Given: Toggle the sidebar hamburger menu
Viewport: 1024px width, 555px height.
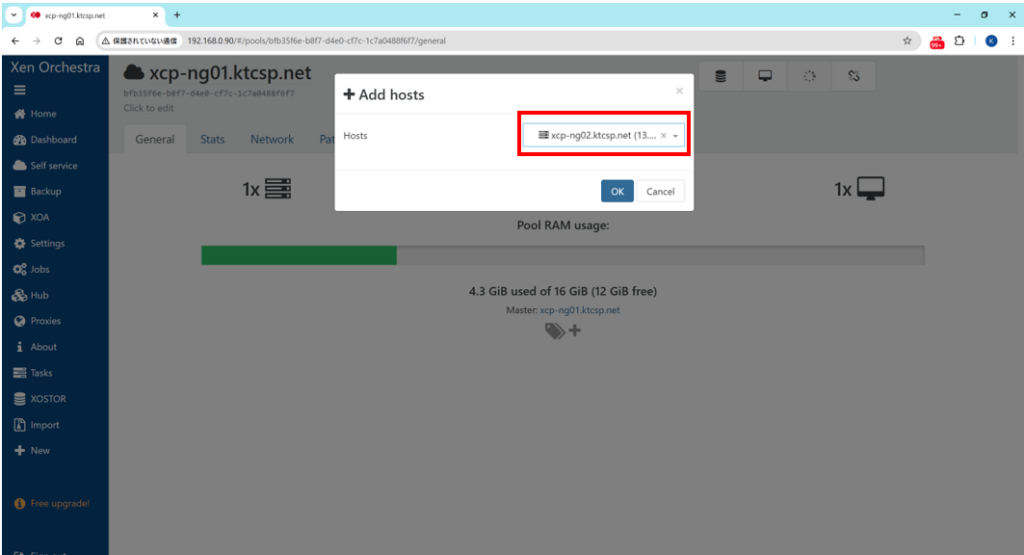Looking at the screenshot, I should [19, 90].
